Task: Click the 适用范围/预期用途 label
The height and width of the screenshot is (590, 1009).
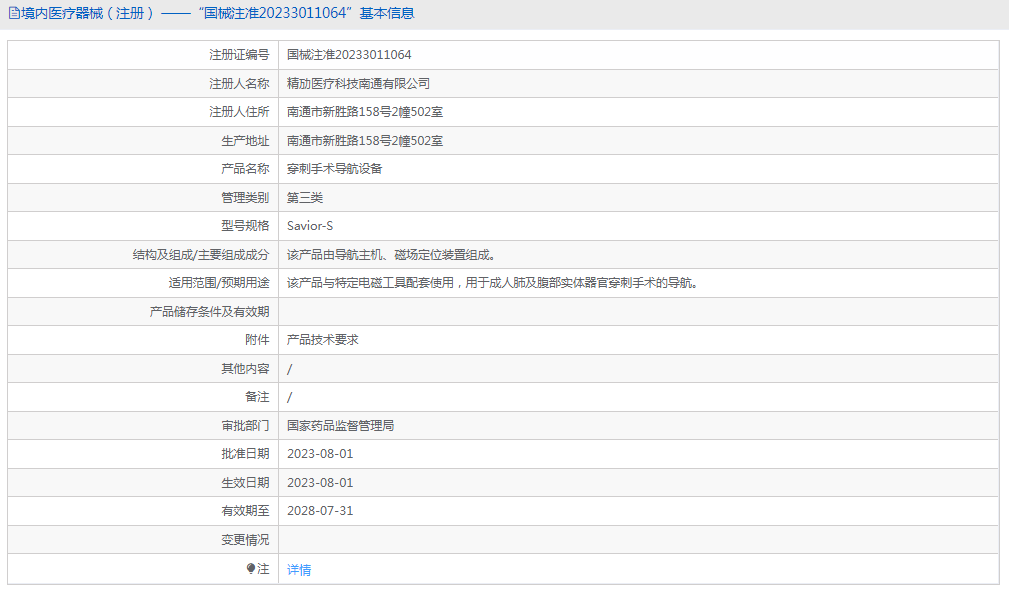Action: pos(219,282)
